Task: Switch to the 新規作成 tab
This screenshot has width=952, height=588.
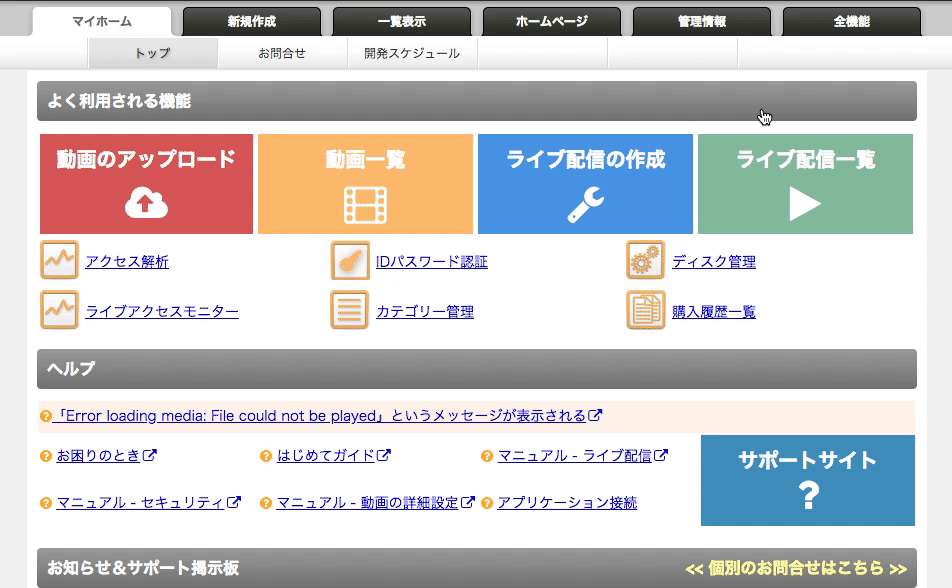Action: [x=252, y=21]
